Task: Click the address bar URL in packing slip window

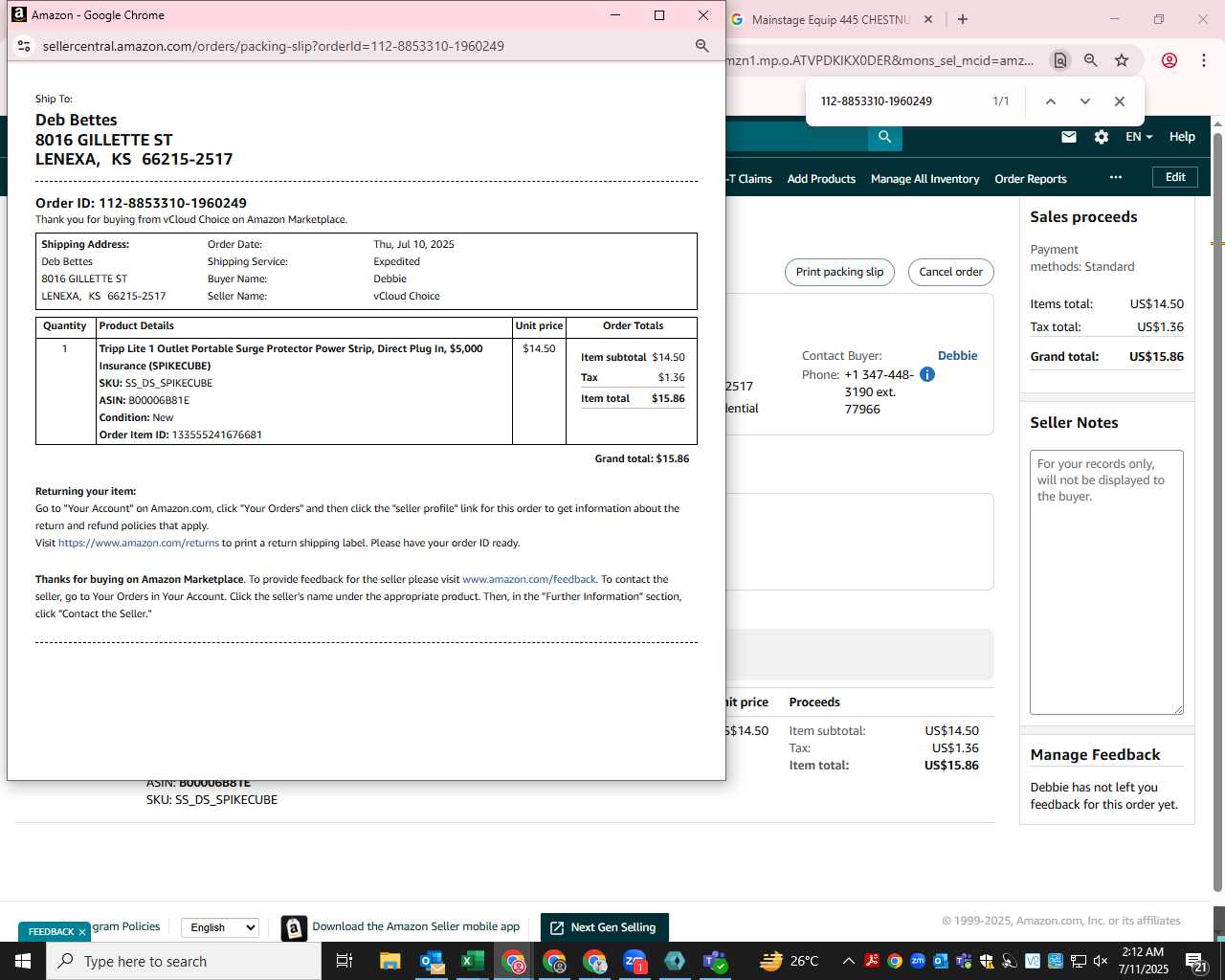Action: point(273,46)
